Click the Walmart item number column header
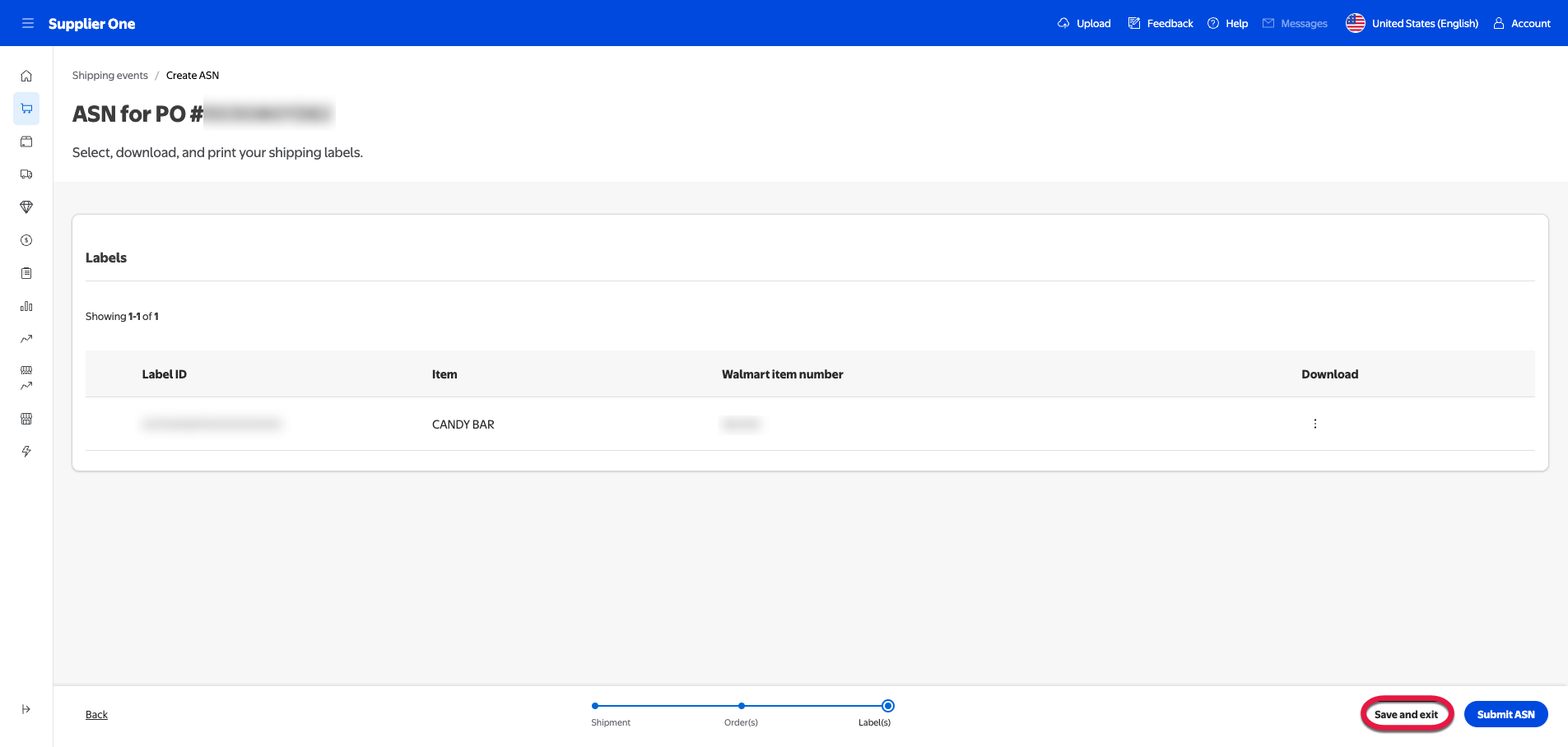Viewport: 1568px width, 747px height. point(783,374)
